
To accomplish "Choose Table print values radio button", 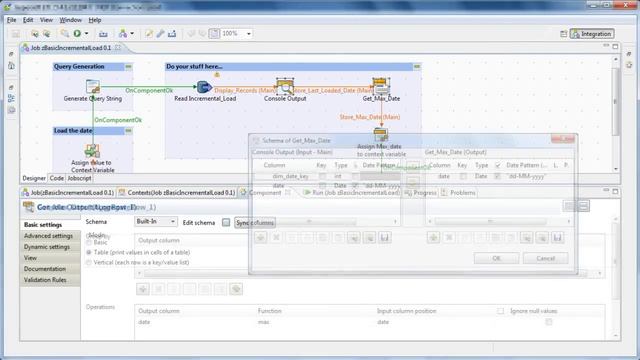I will (89, 253).
